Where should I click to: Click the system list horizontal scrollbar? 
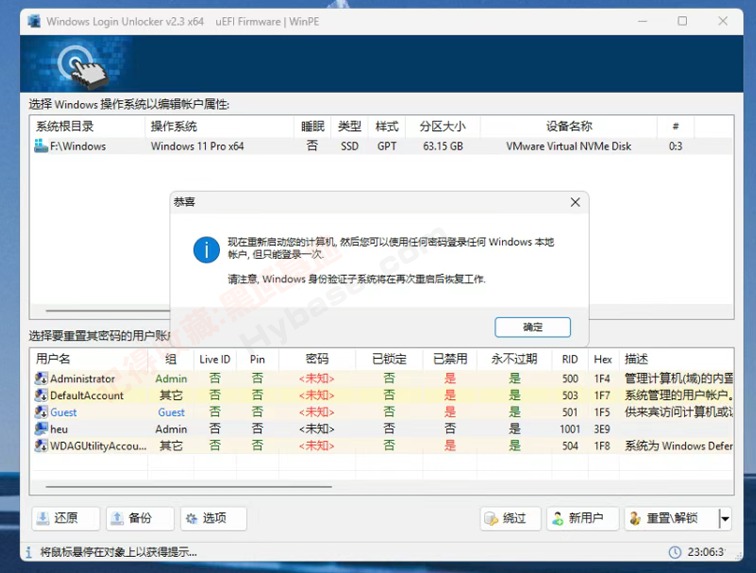point(108,311)
